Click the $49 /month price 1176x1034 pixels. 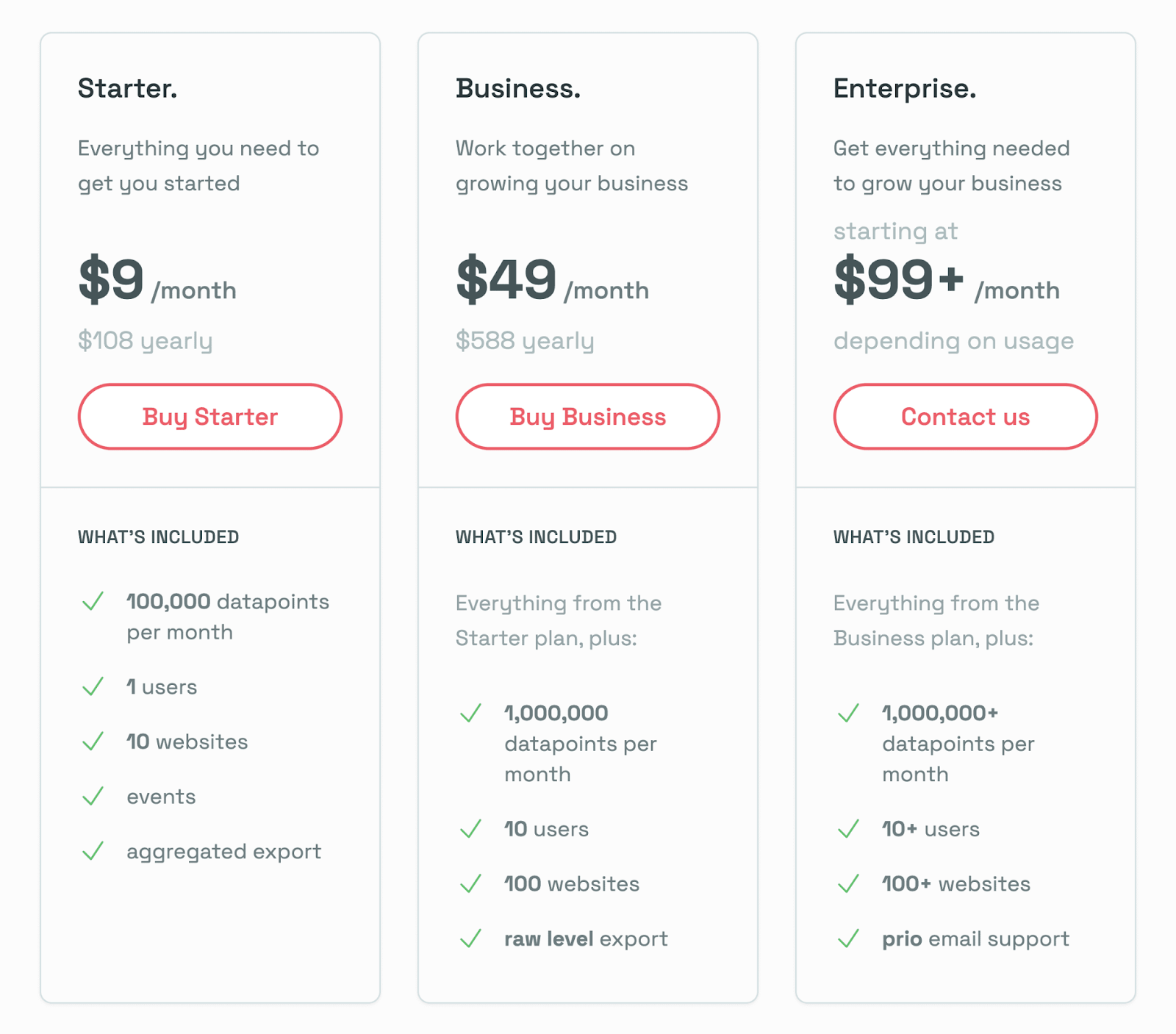click(x=551, y=281)
